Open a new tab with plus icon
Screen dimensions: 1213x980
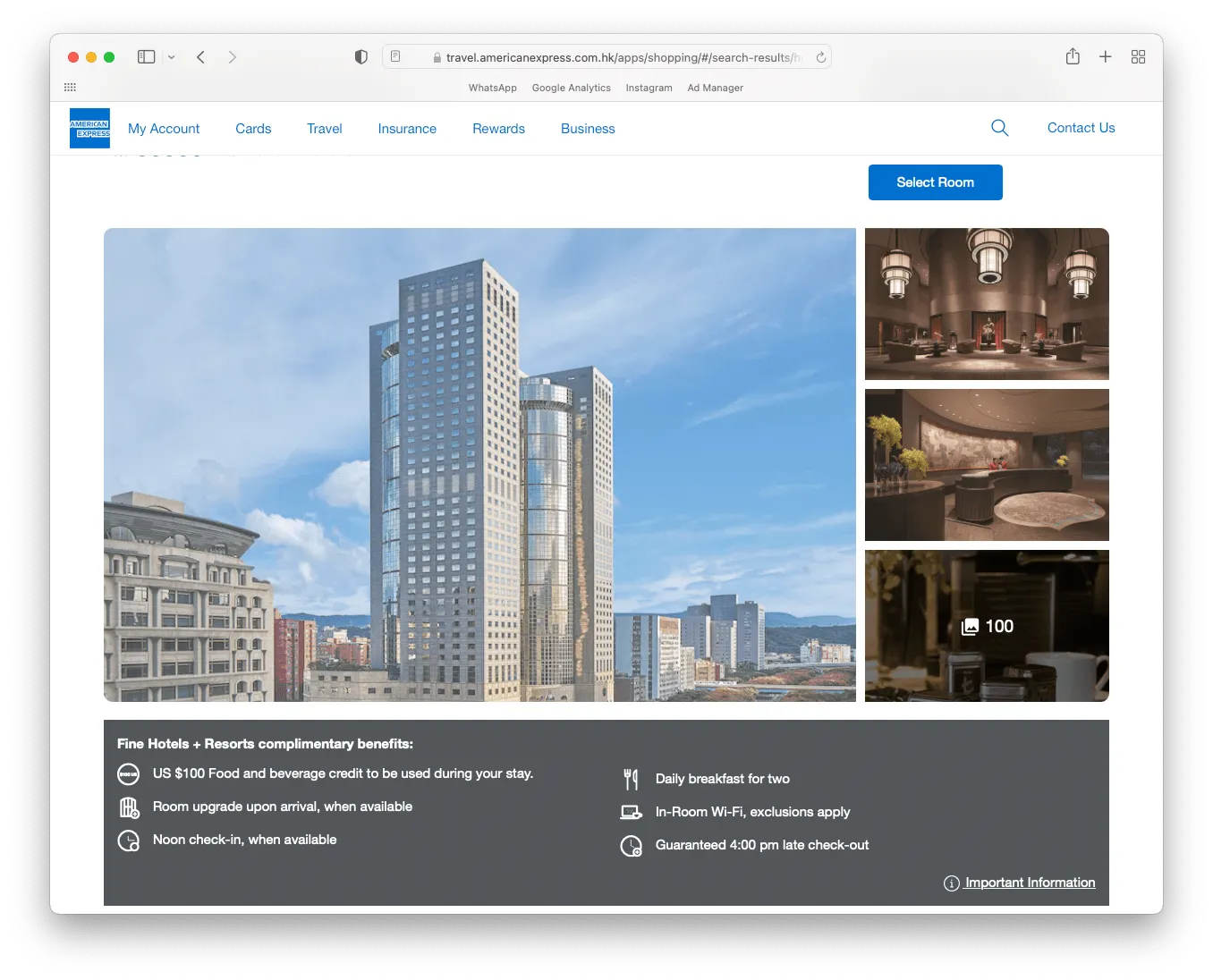tap(1106, 56)
